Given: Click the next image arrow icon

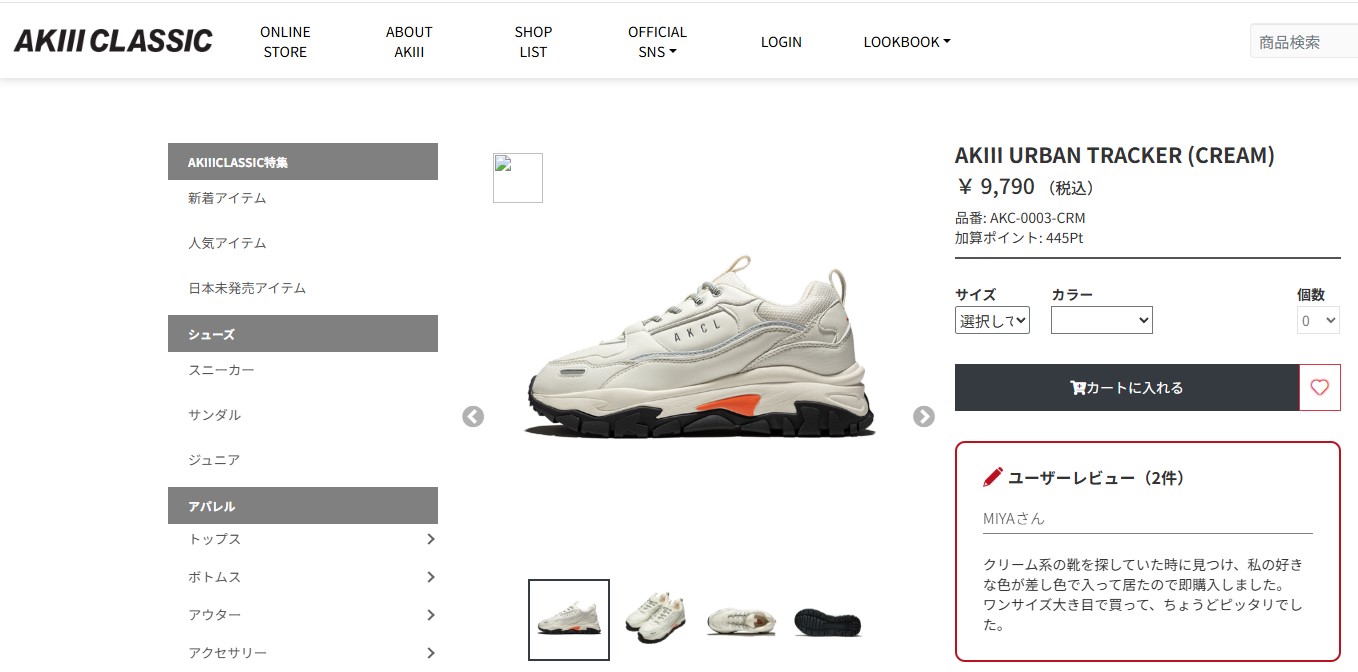Looking at the screenshot, I should coord(924,417).
